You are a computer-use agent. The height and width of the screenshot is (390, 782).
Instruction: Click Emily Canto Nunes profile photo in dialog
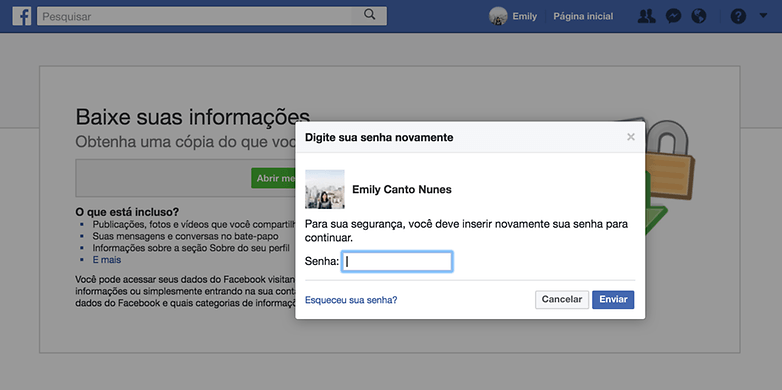pos(325,189)
